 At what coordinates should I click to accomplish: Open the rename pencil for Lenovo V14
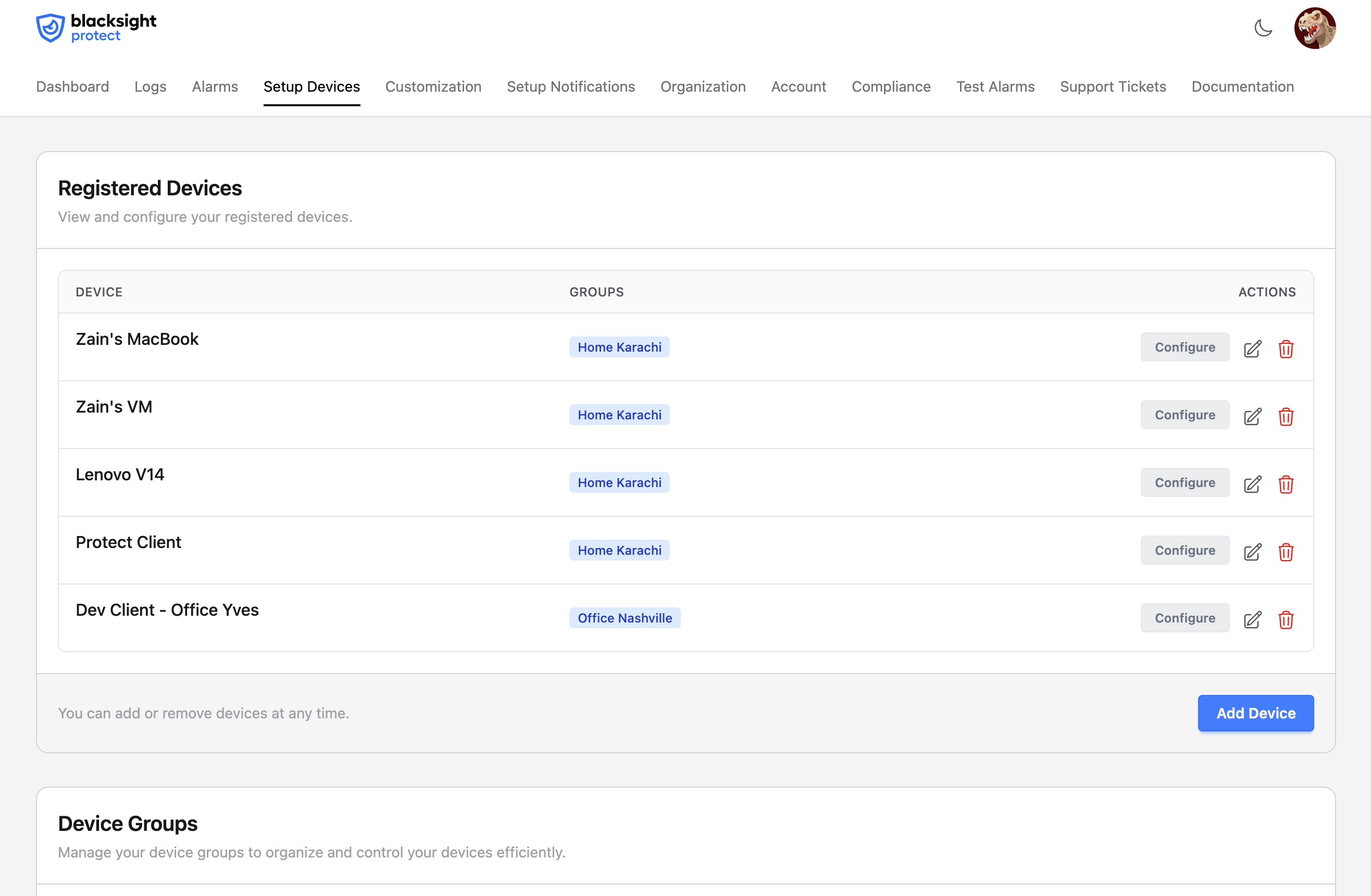point(1252,484)
